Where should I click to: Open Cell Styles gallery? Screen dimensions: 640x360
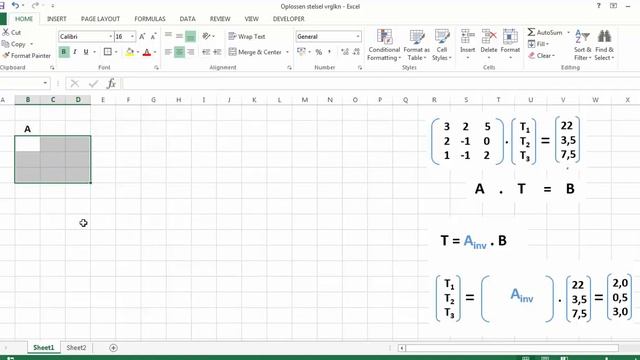(442, 45)
